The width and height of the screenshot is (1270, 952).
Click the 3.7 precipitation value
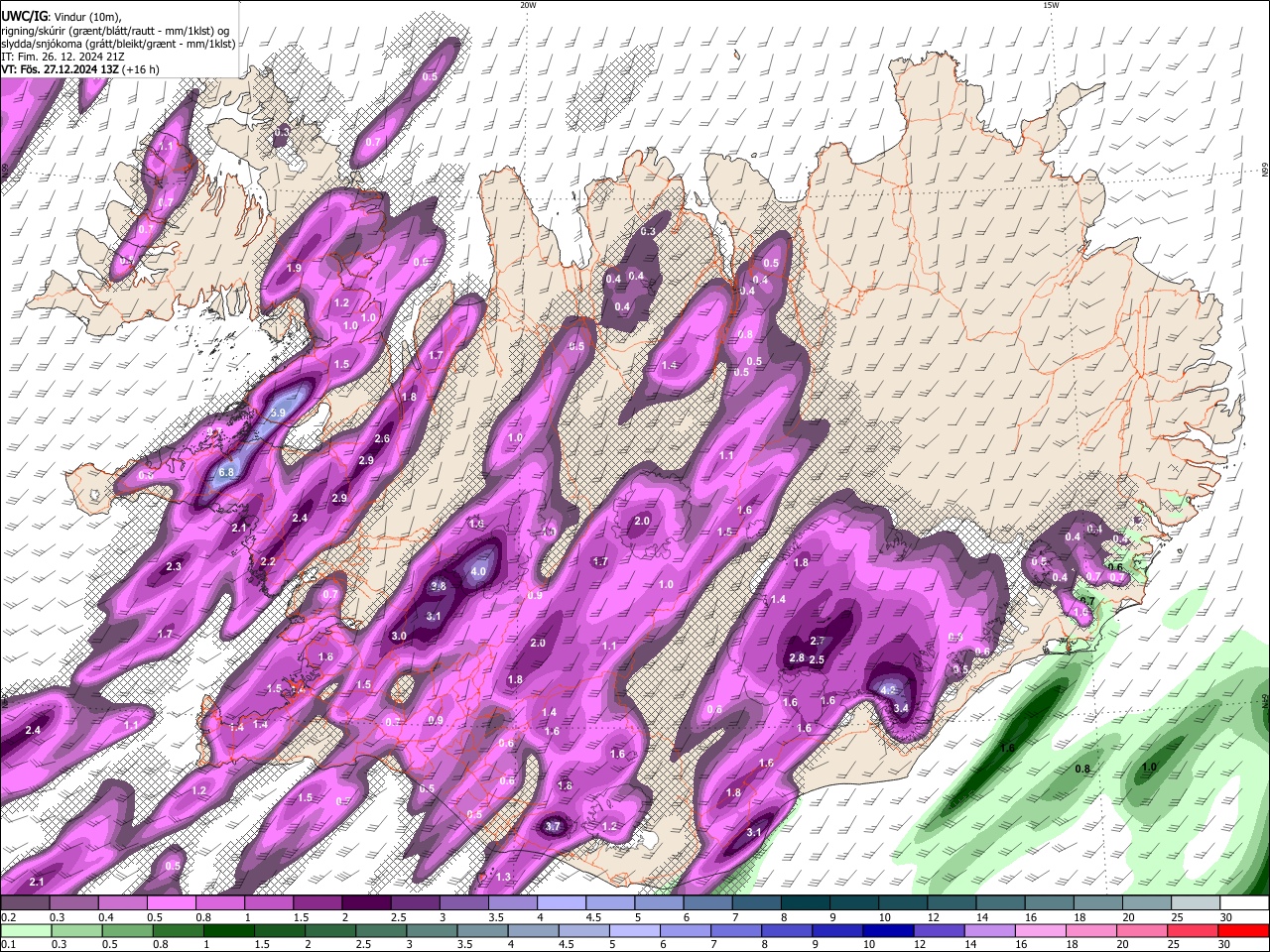554,826
